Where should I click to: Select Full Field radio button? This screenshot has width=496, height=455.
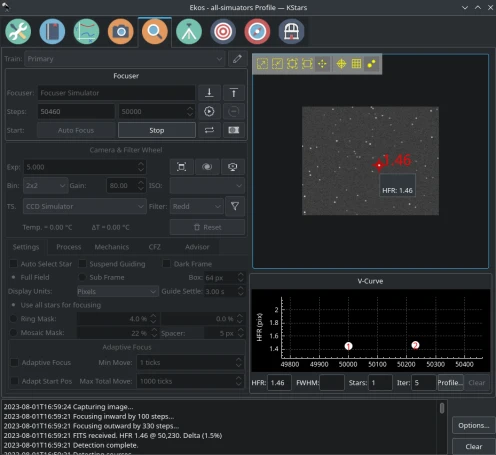click(14, 277)
